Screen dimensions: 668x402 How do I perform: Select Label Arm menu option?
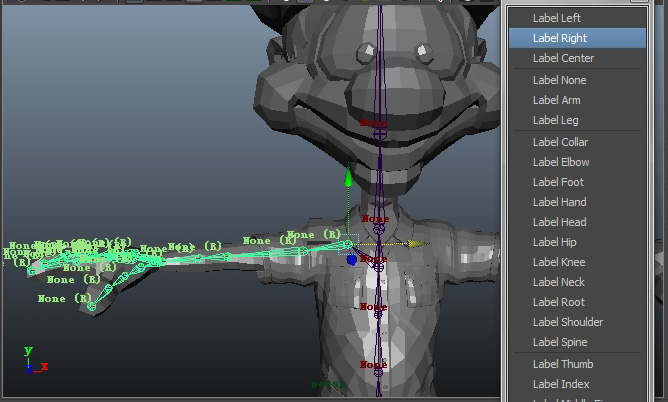pos(577,100)
